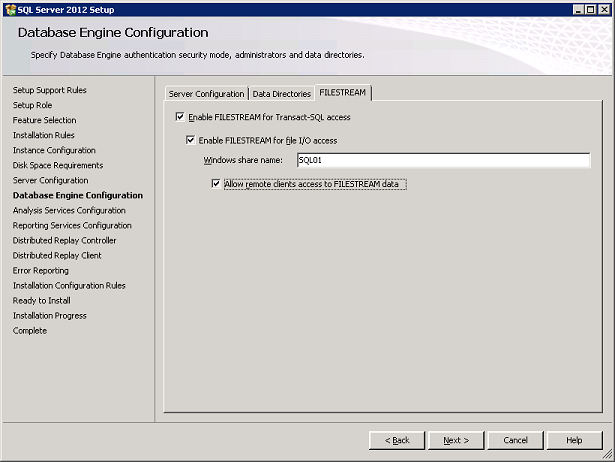Click Setup Role in the step list

(32, 105)
